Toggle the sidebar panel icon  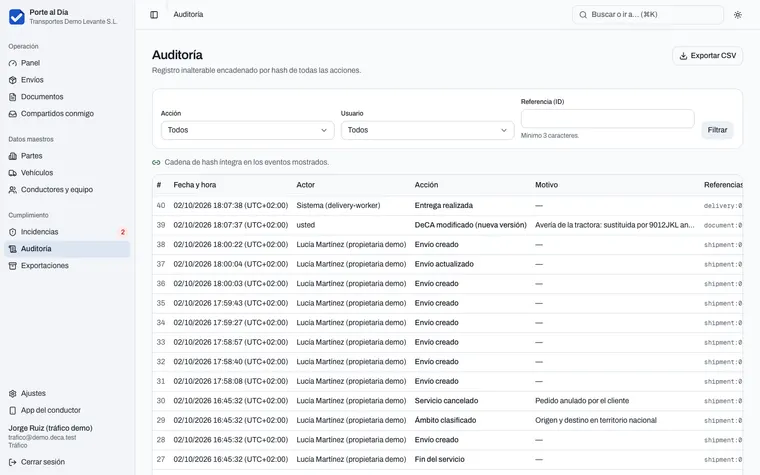pos(154,15)
